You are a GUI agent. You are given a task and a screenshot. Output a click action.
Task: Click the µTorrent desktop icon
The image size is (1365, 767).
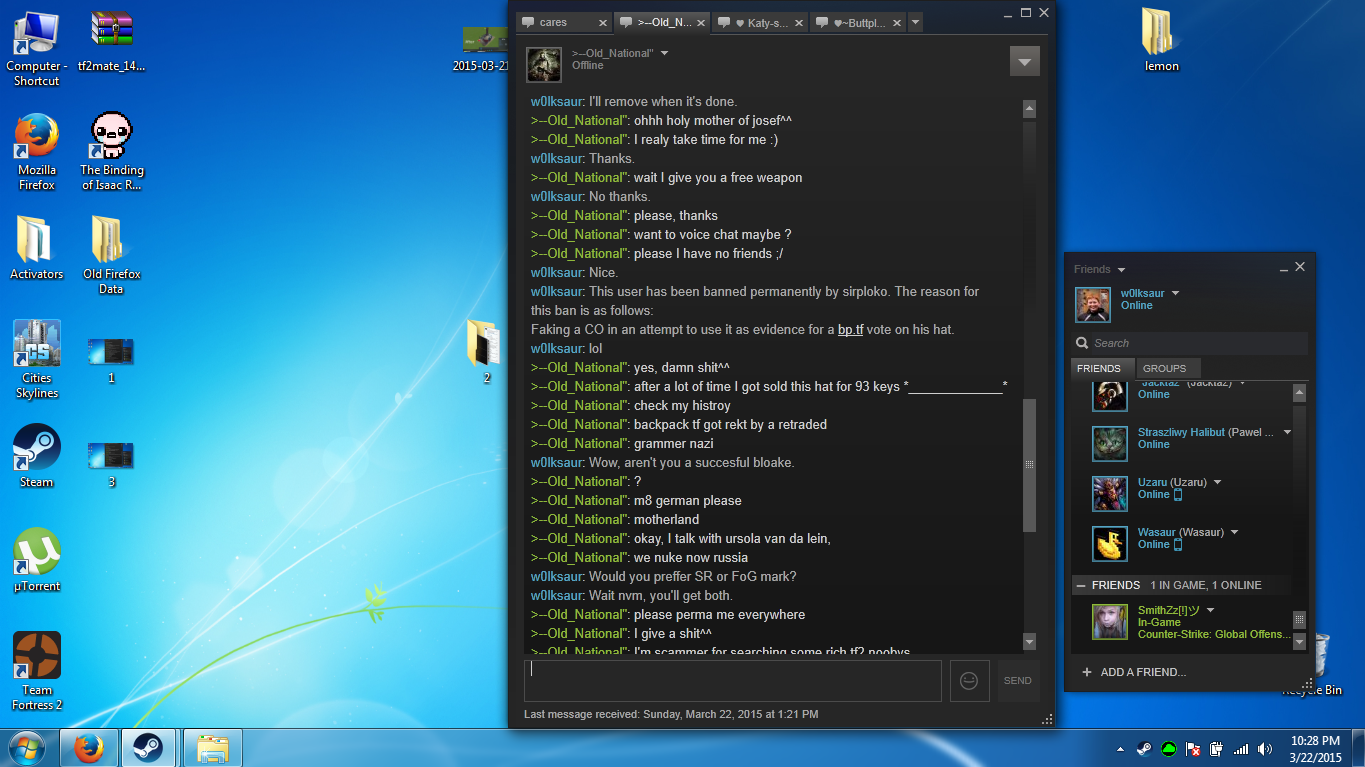pyautogui.click(x=37, y=553)
